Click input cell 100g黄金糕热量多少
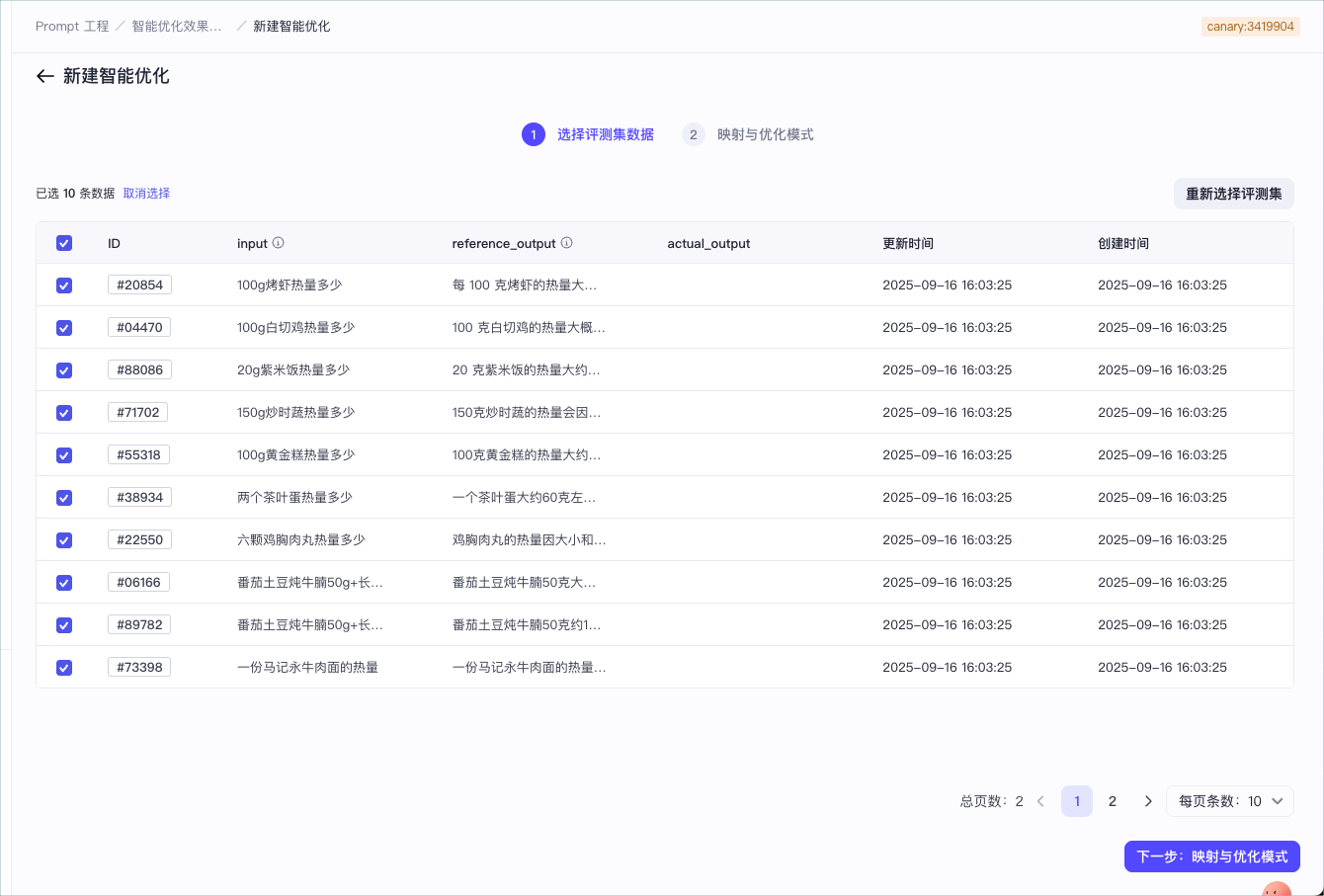 tap(296, 454)
